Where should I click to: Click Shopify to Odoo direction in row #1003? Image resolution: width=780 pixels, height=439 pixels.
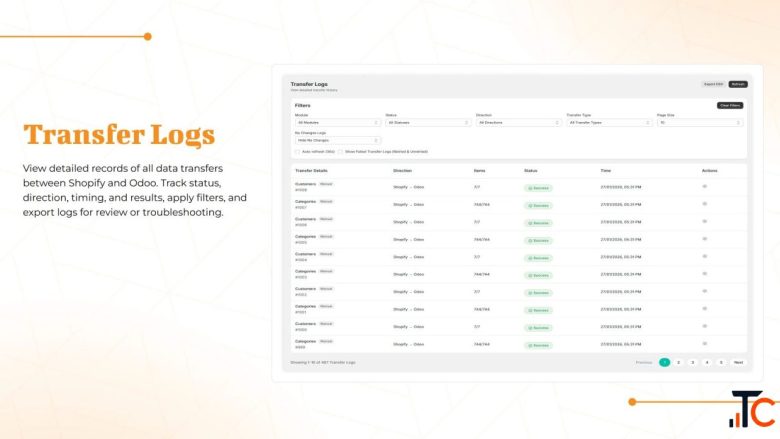click(x=408, y=274)
